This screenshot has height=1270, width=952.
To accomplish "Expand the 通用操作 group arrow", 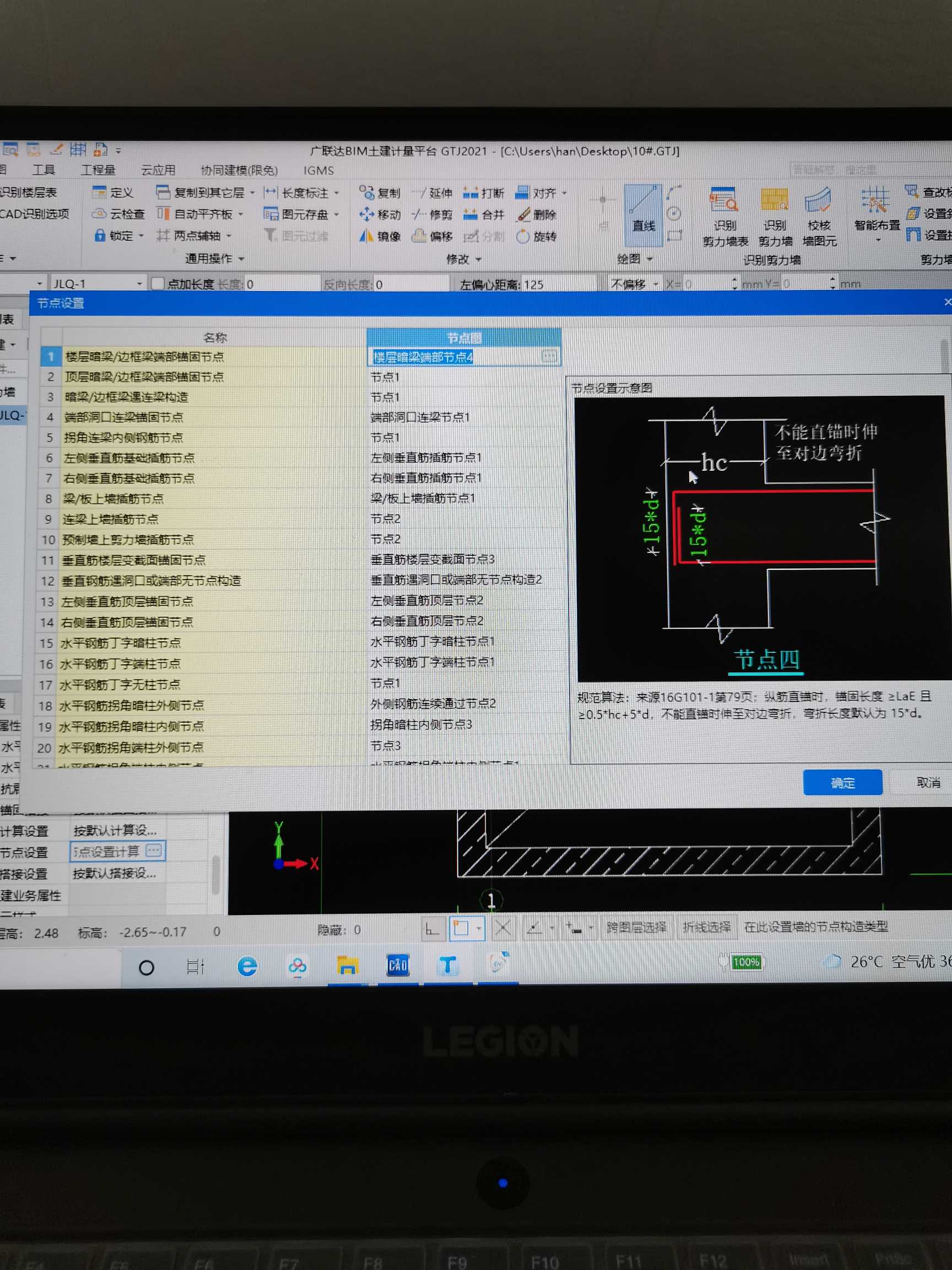I will click(242, 259).
